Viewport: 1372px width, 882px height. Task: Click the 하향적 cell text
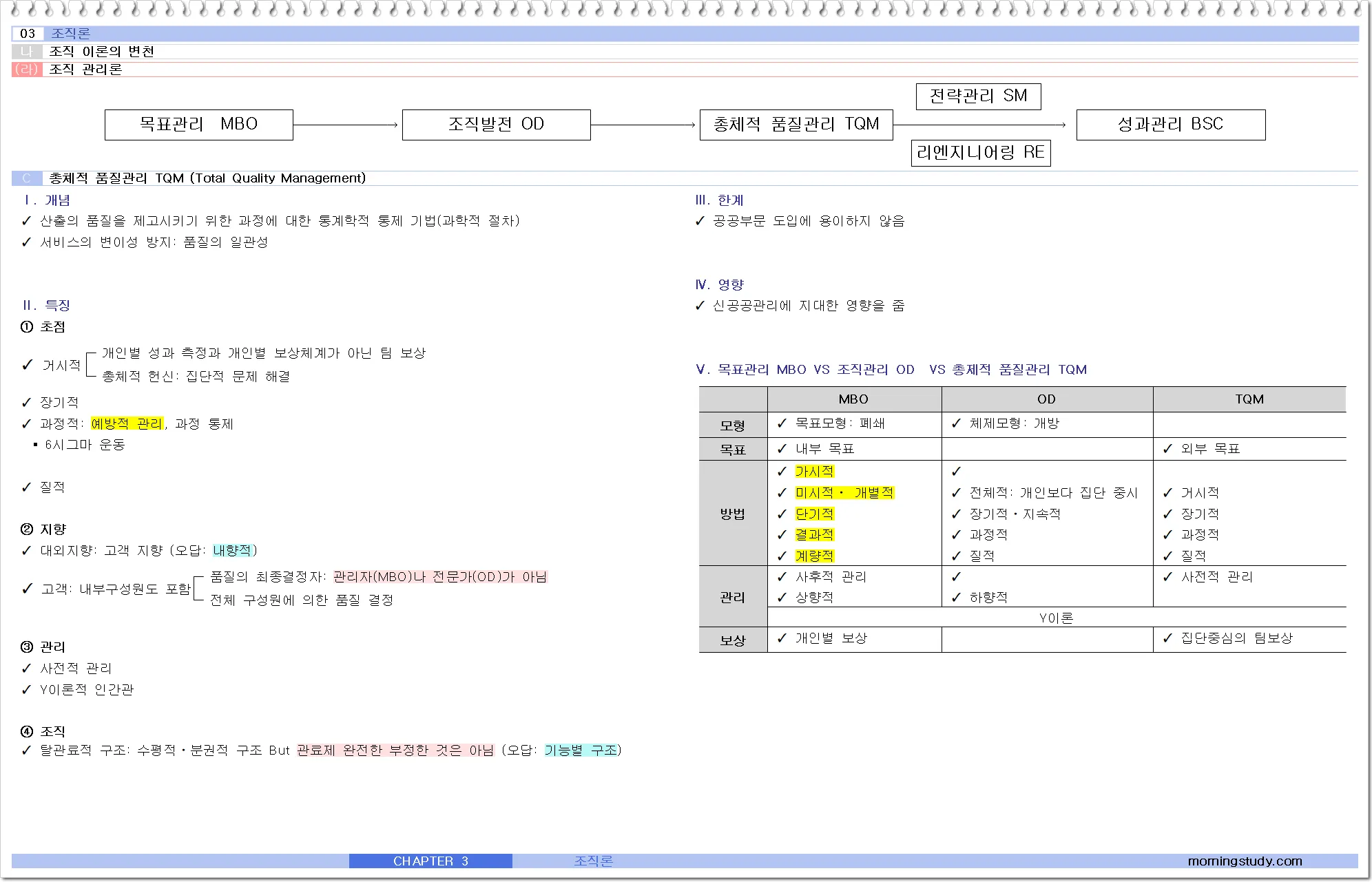(x=988, y=598)
